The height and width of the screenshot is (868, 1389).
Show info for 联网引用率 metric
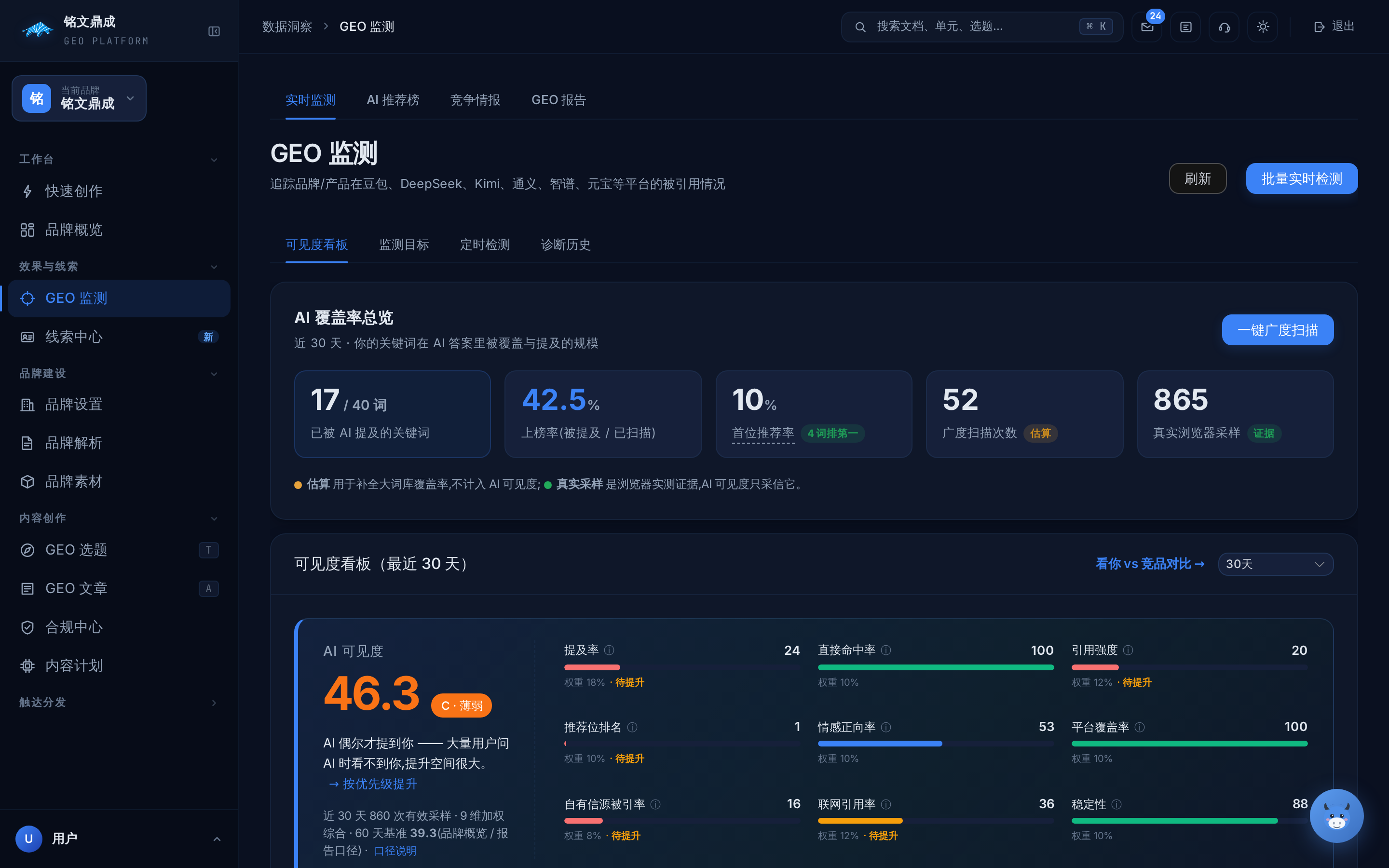(x=886, y=804)
